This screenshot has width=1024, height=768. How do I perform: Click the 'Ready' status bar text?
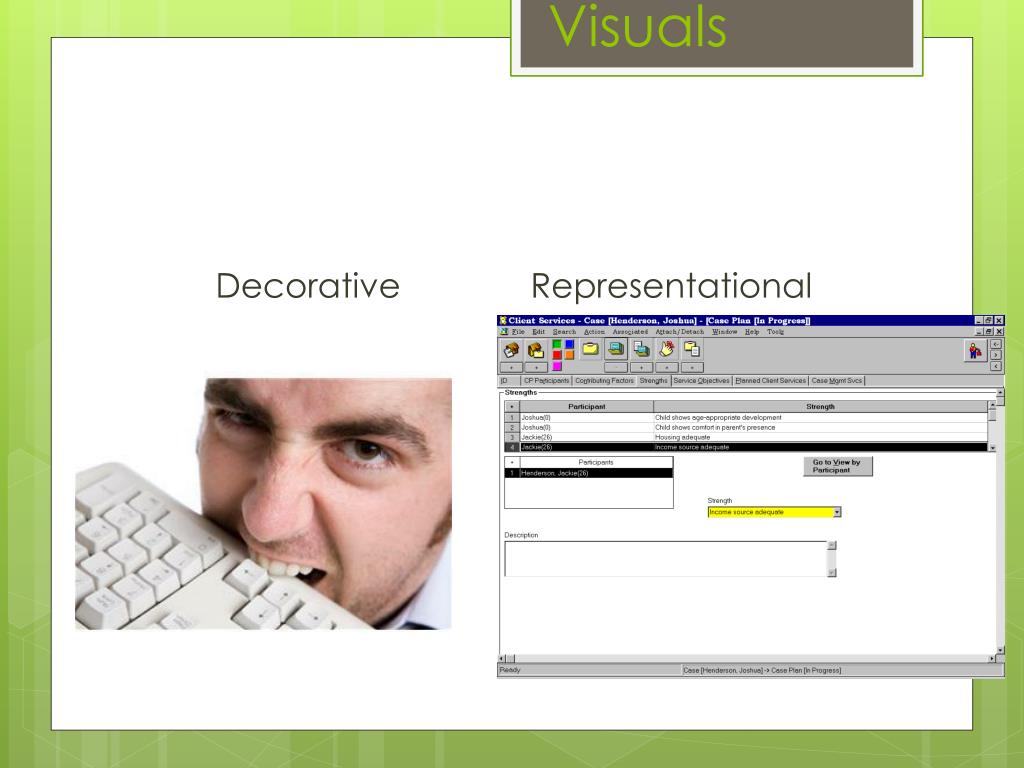tap(510, 670)
